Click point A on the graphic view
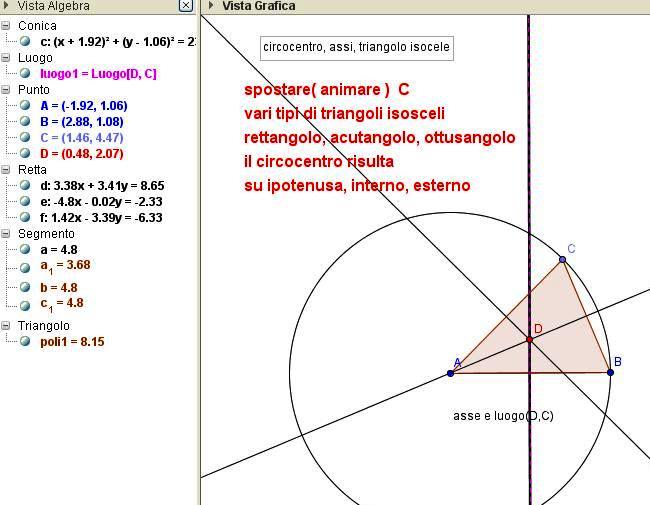 click(451, 373)
